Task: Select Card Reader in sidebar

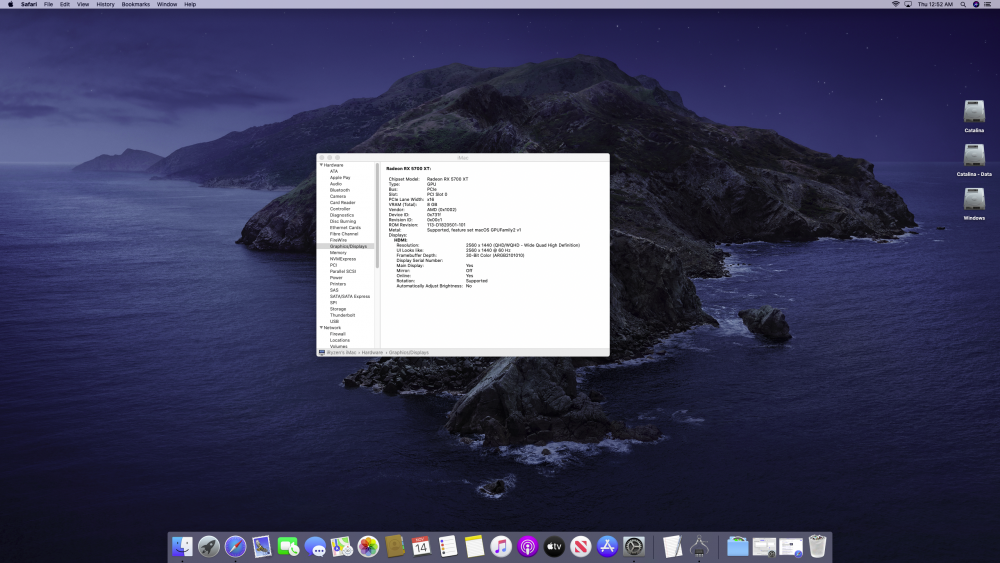Action: click(342, 202)
